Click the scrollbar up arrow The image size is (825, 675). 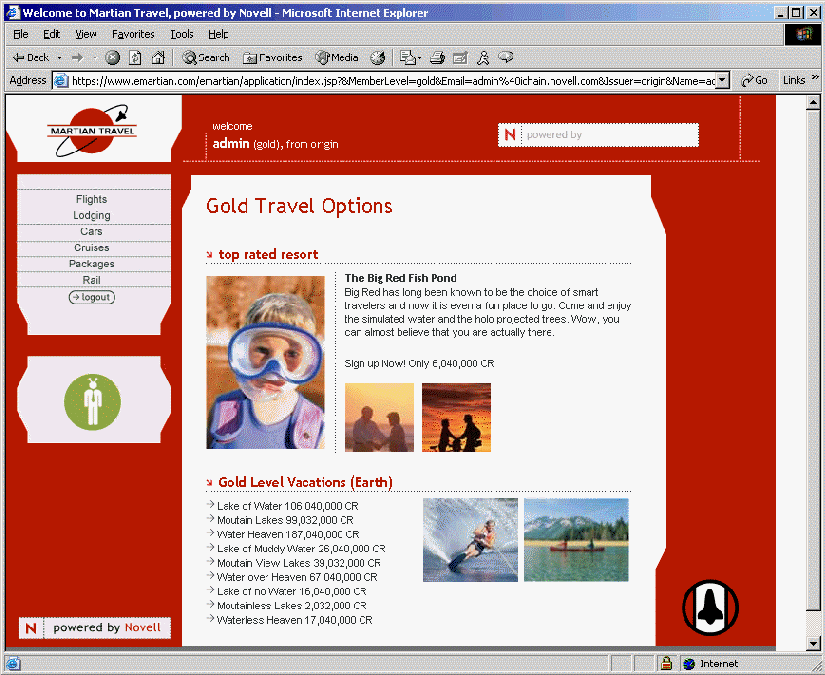coord(813,102)
